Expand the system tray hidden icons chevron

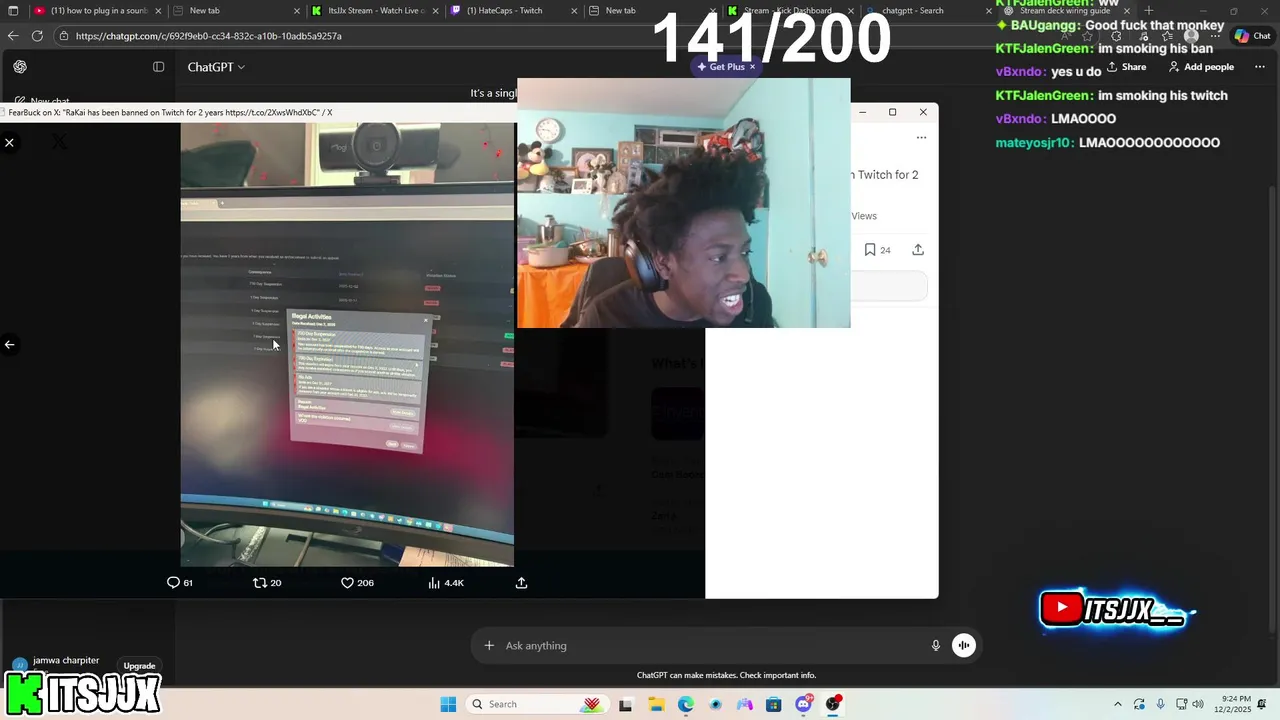(x=1118, y=704)
